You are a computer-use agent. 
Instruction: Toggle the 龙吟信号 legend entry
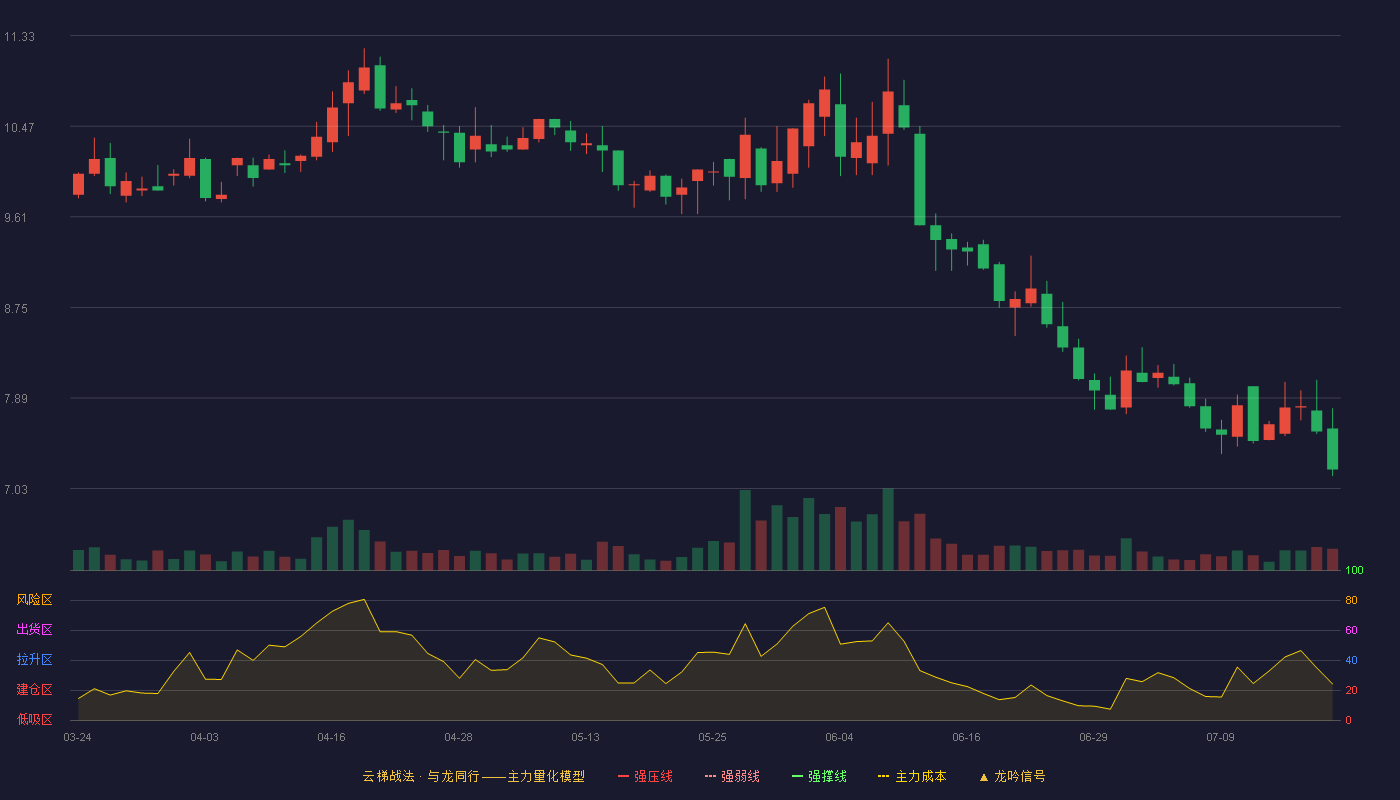point(1011,776)
